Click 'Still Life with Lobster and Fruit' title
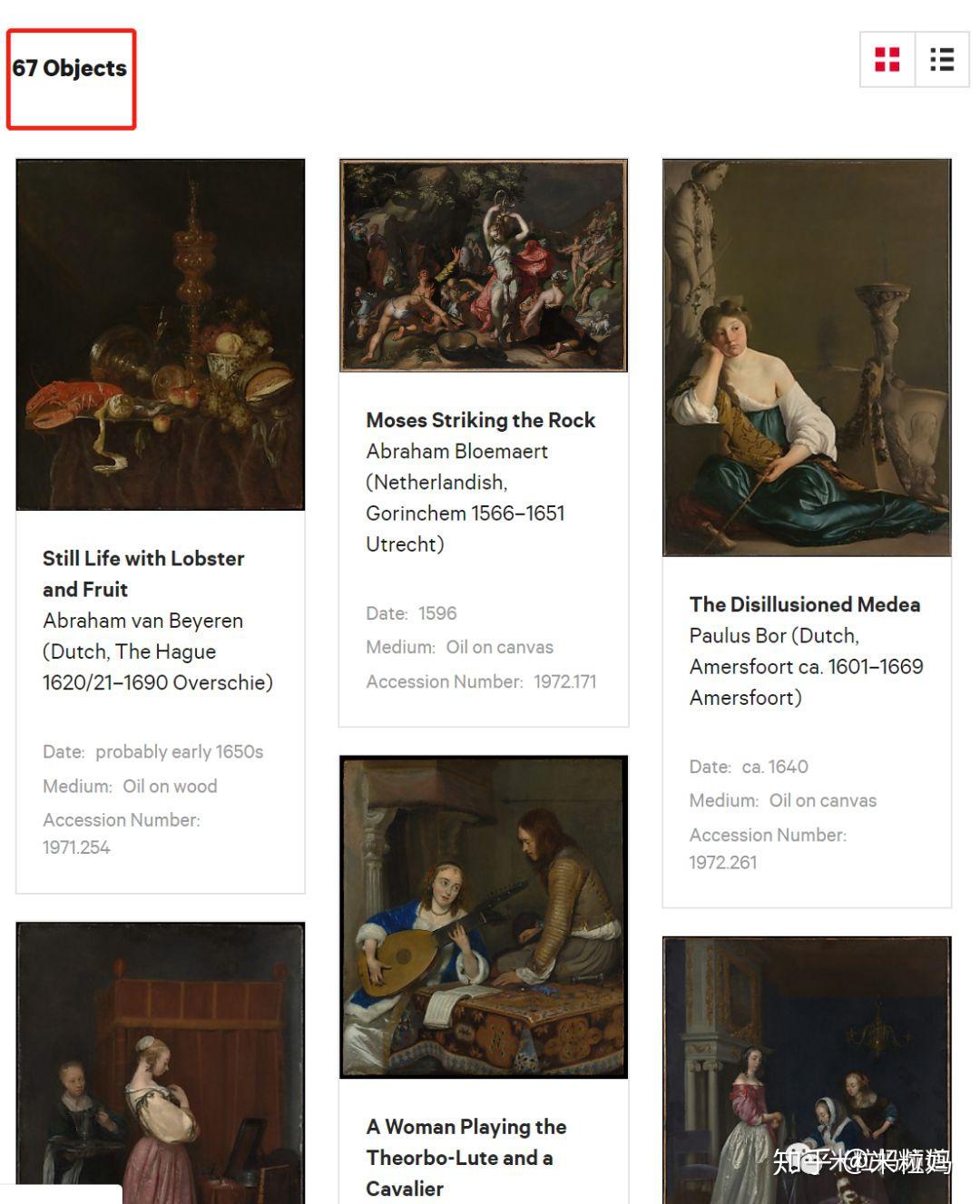The height and width of the screenshot is (1204, 980). point(143,573)
